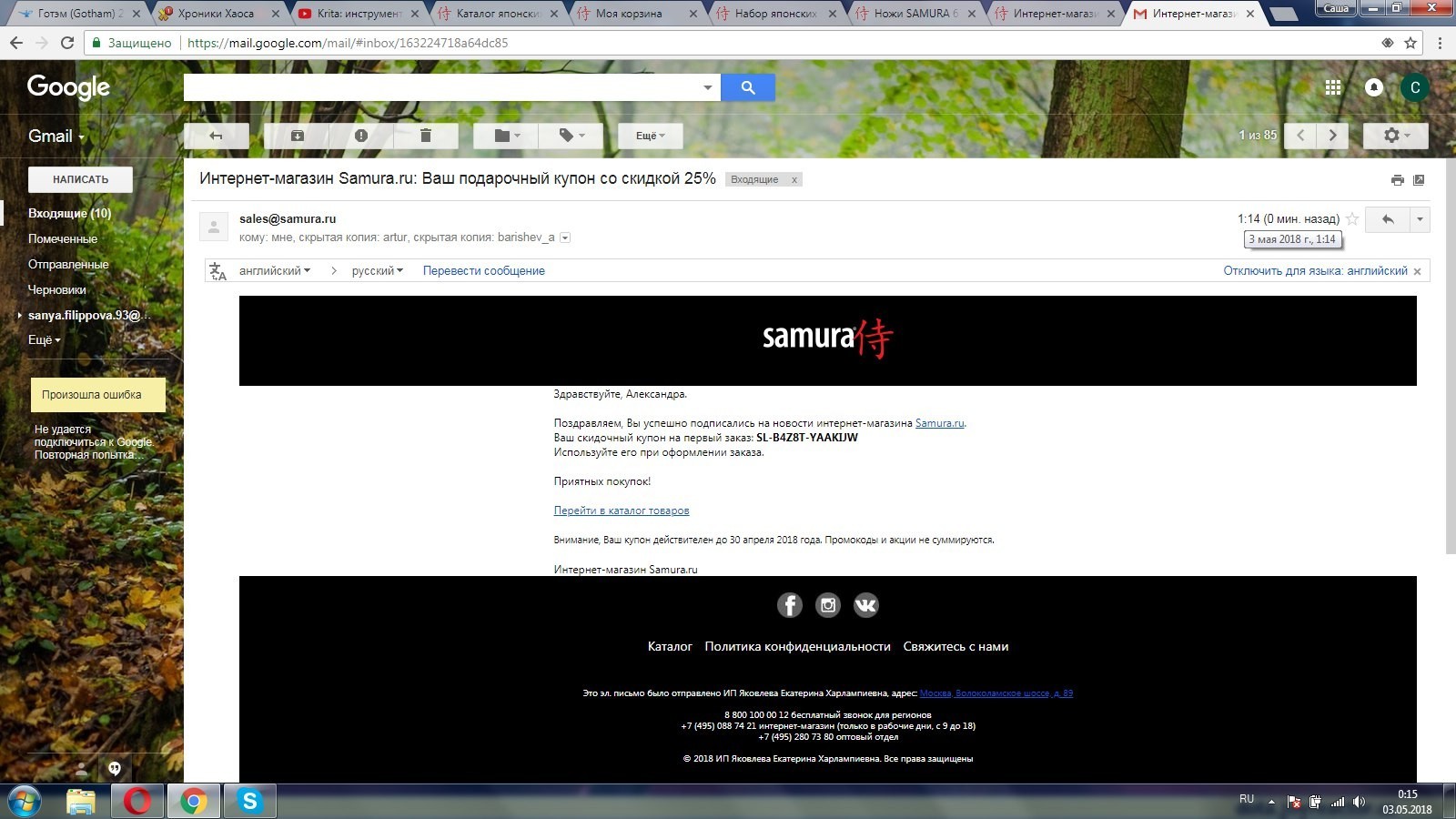Reply using the reply arrow button
The image size is (1456, 819).
(1388, 219)
